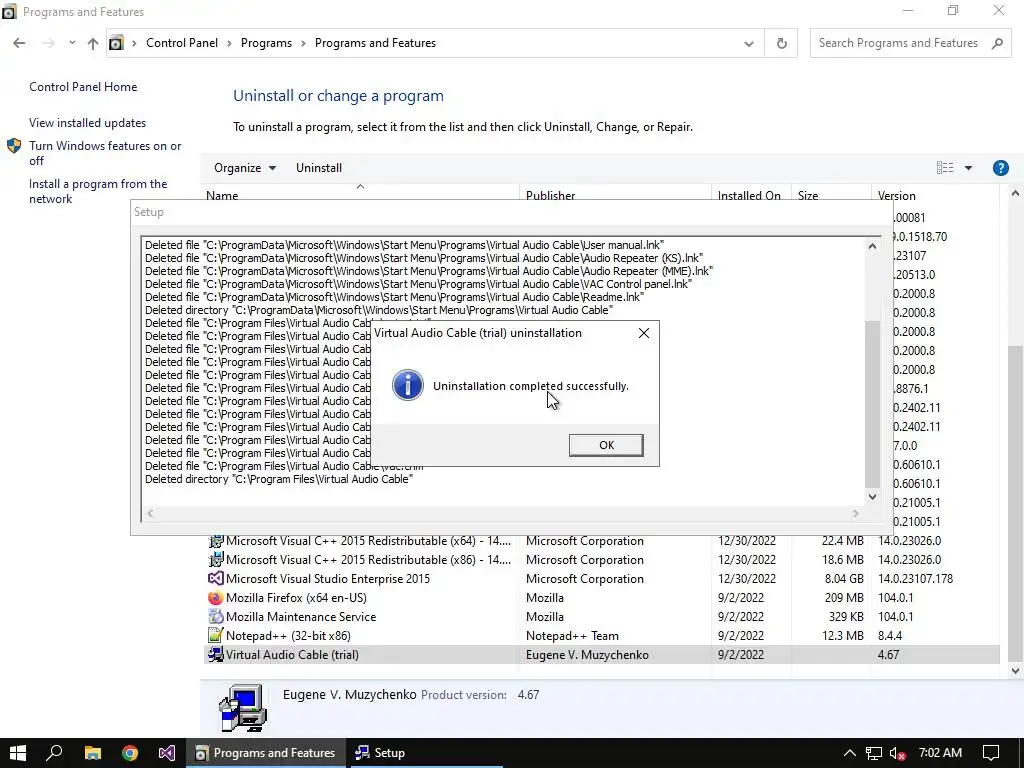Select Microsoft Visual Studio Enterprise 2015 row
Viewport: 1024px width, 768px height.
601,579
